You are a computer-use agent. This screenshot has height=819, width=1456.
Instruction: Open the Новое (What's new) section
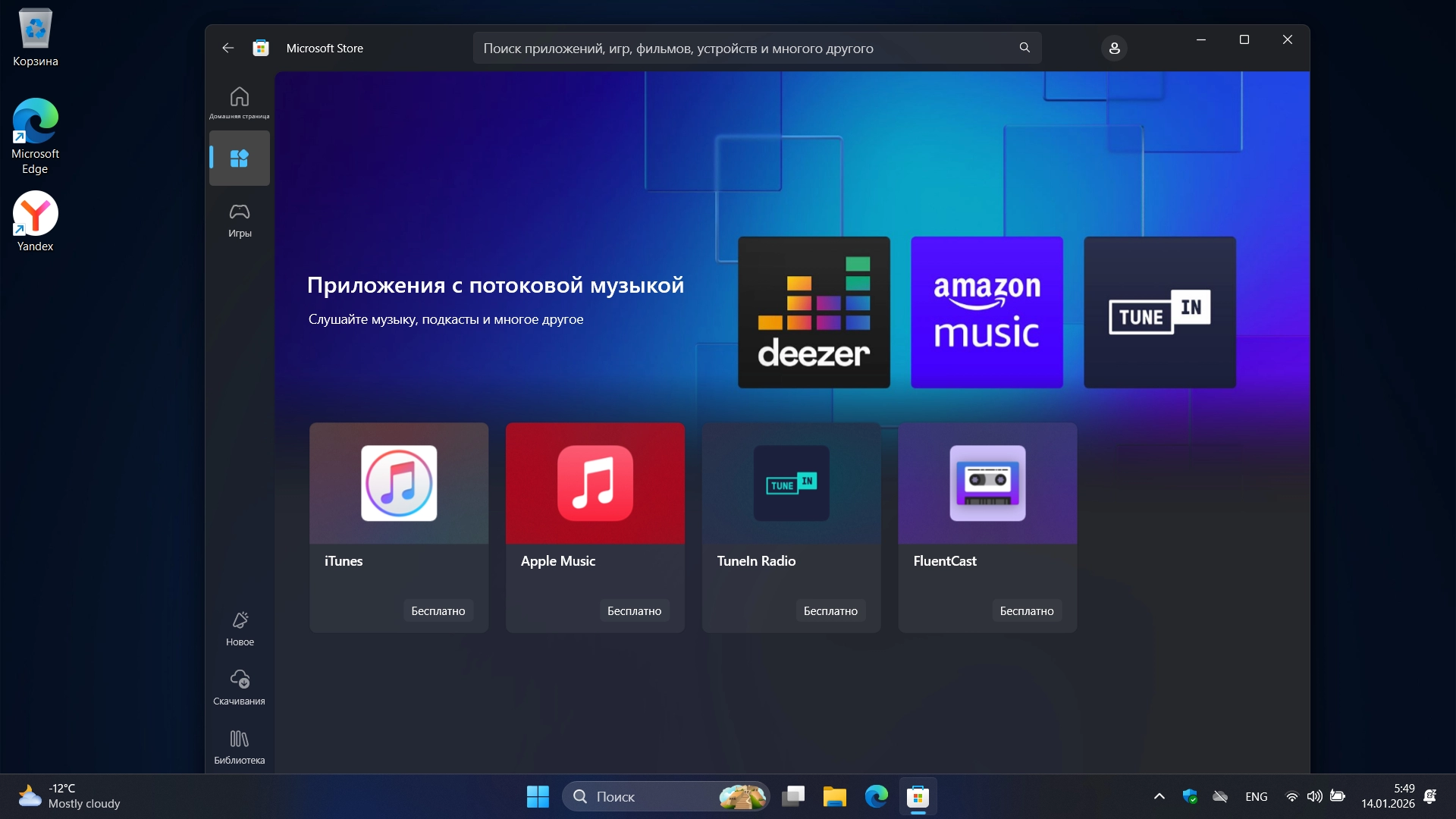coord(240,629)
